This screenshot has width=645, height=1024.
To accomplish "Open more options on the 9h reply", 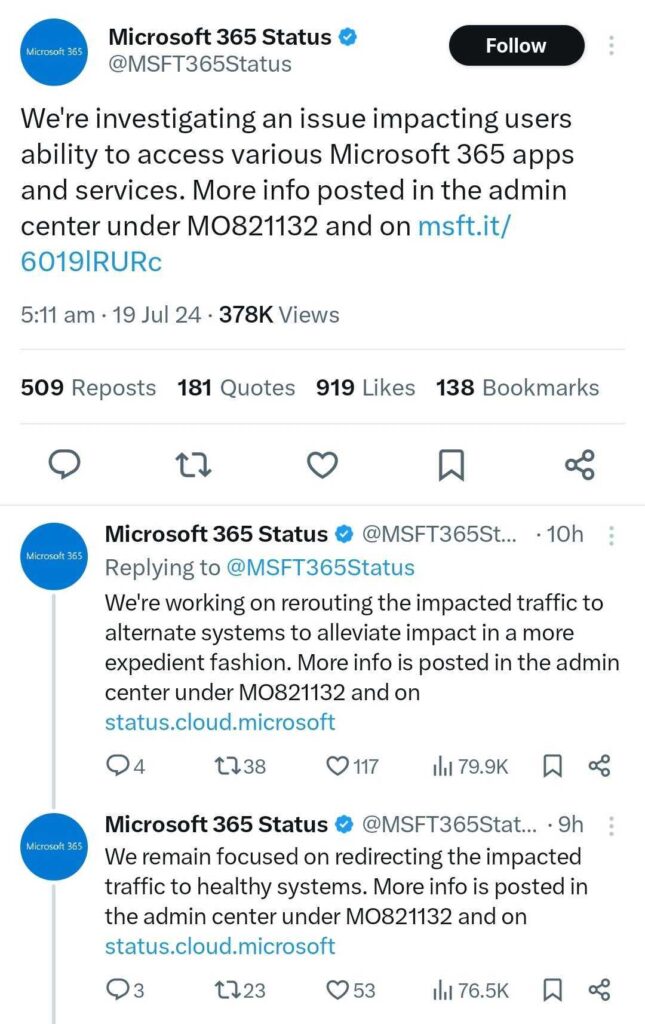I will [x=611, y=825].
